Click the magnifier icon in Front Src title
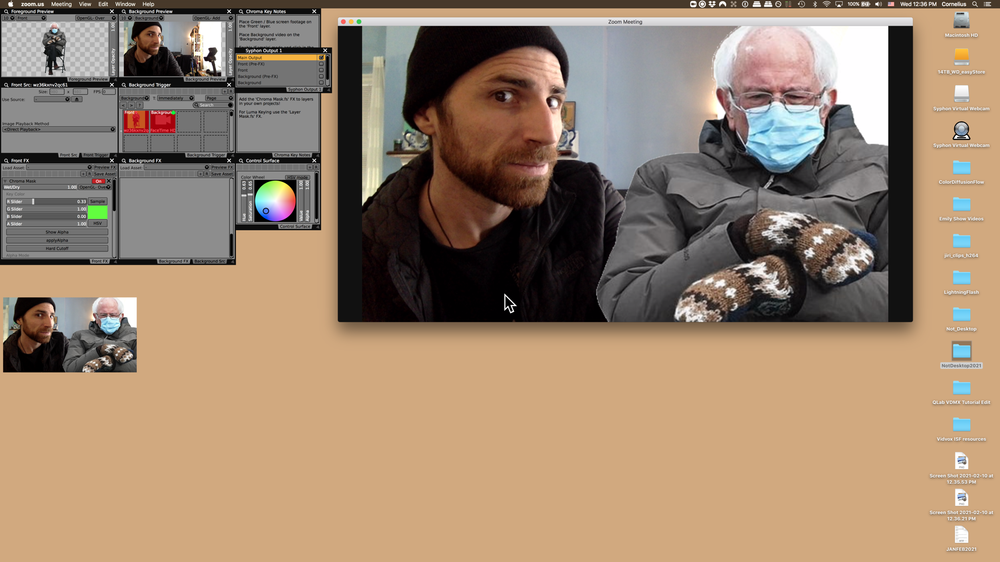The image size is (1000, 562). point(6,85)
